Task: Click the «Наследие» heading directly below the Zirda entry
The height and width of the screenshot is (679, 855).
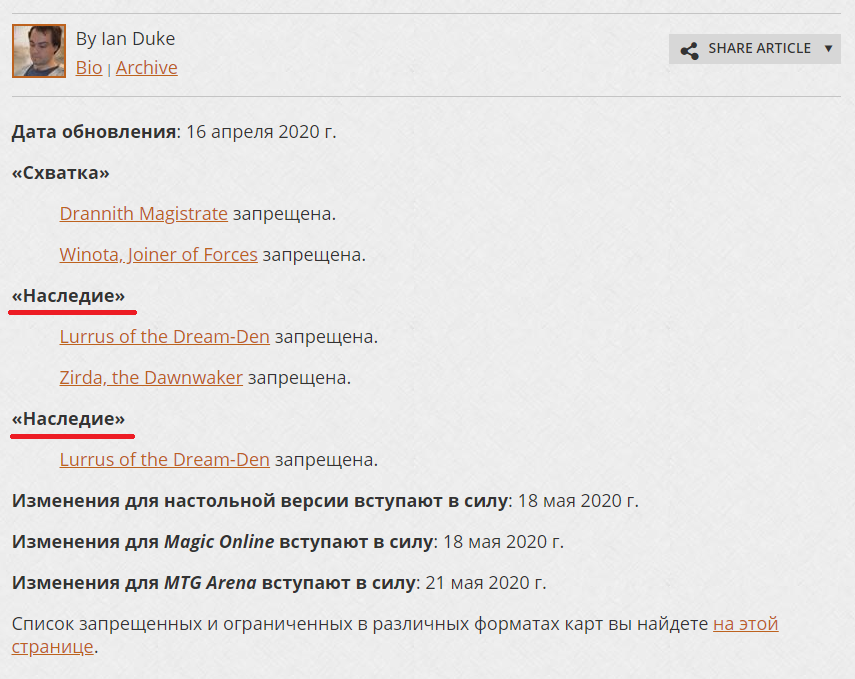Action: (68, 419)
